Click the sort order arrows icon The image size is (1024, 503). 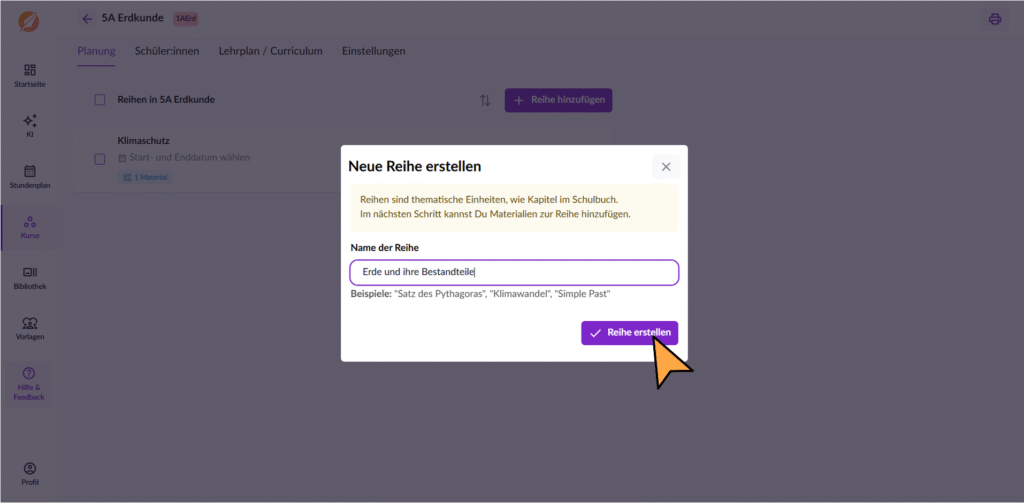pyautogui.click(x=485, y=100)
